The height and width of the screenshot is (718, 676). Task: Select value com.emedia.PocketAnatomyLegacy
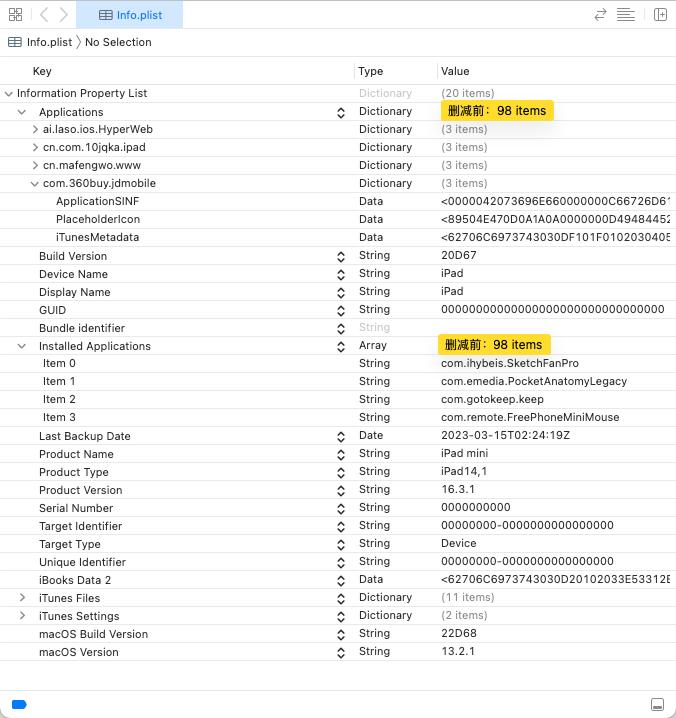coord(534,381)
